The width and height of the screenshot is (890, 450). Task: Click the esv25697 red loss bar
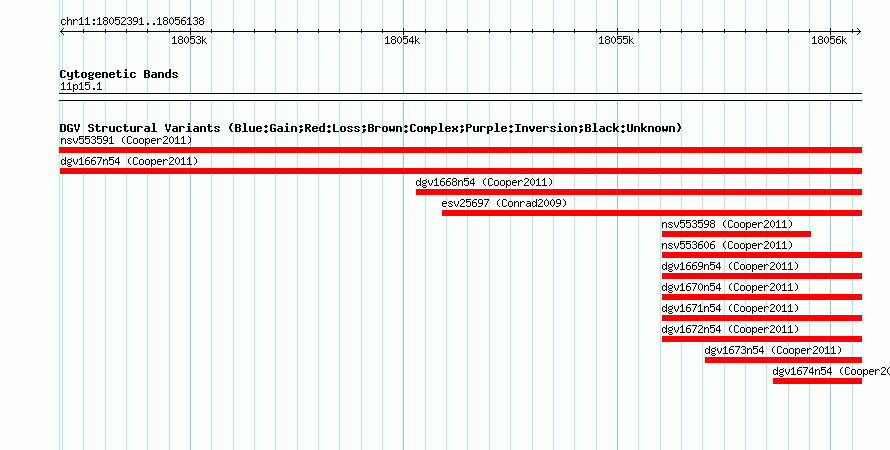[x=652, y=213]
